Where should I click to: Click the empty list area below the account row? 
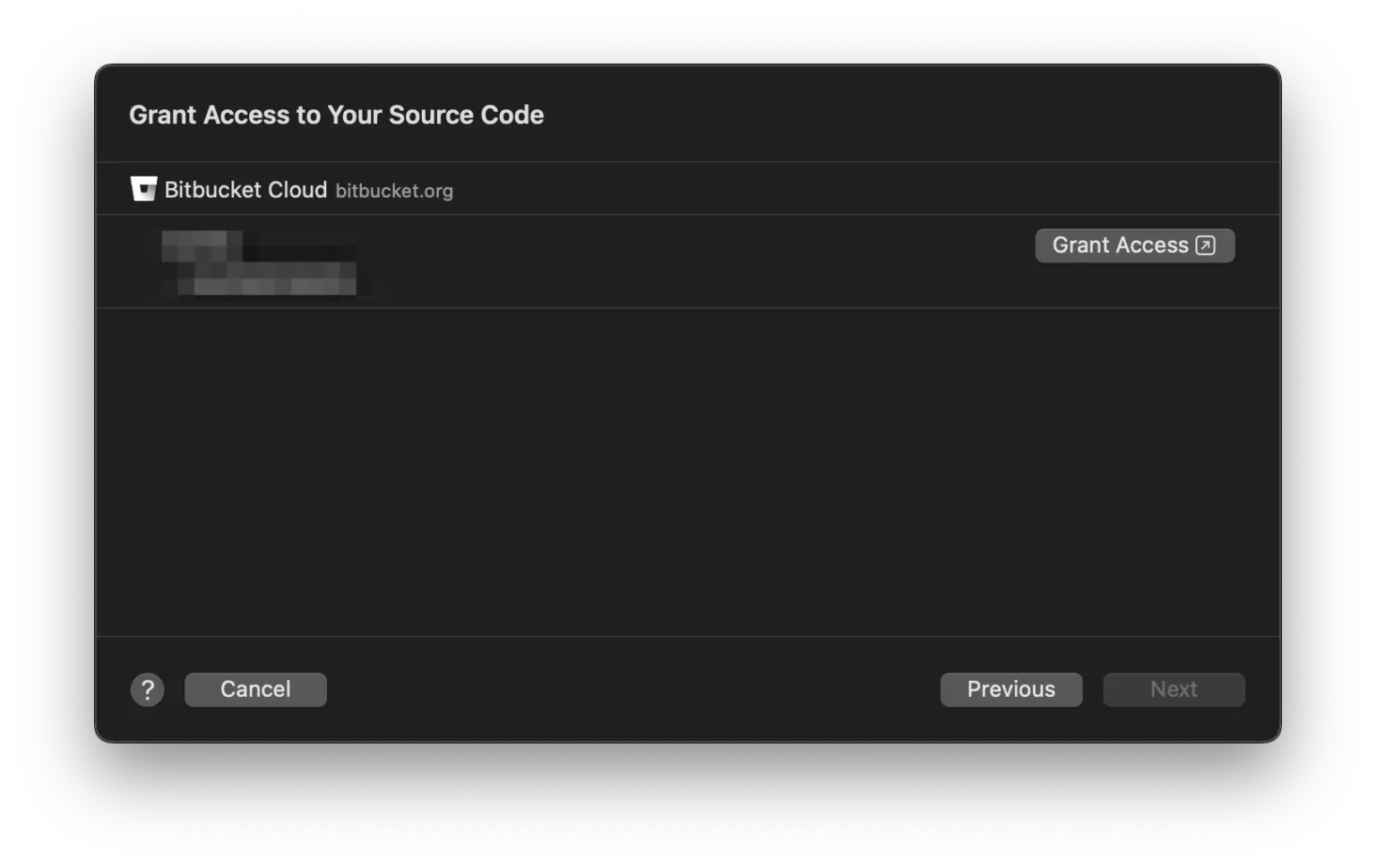pos(688,472)
